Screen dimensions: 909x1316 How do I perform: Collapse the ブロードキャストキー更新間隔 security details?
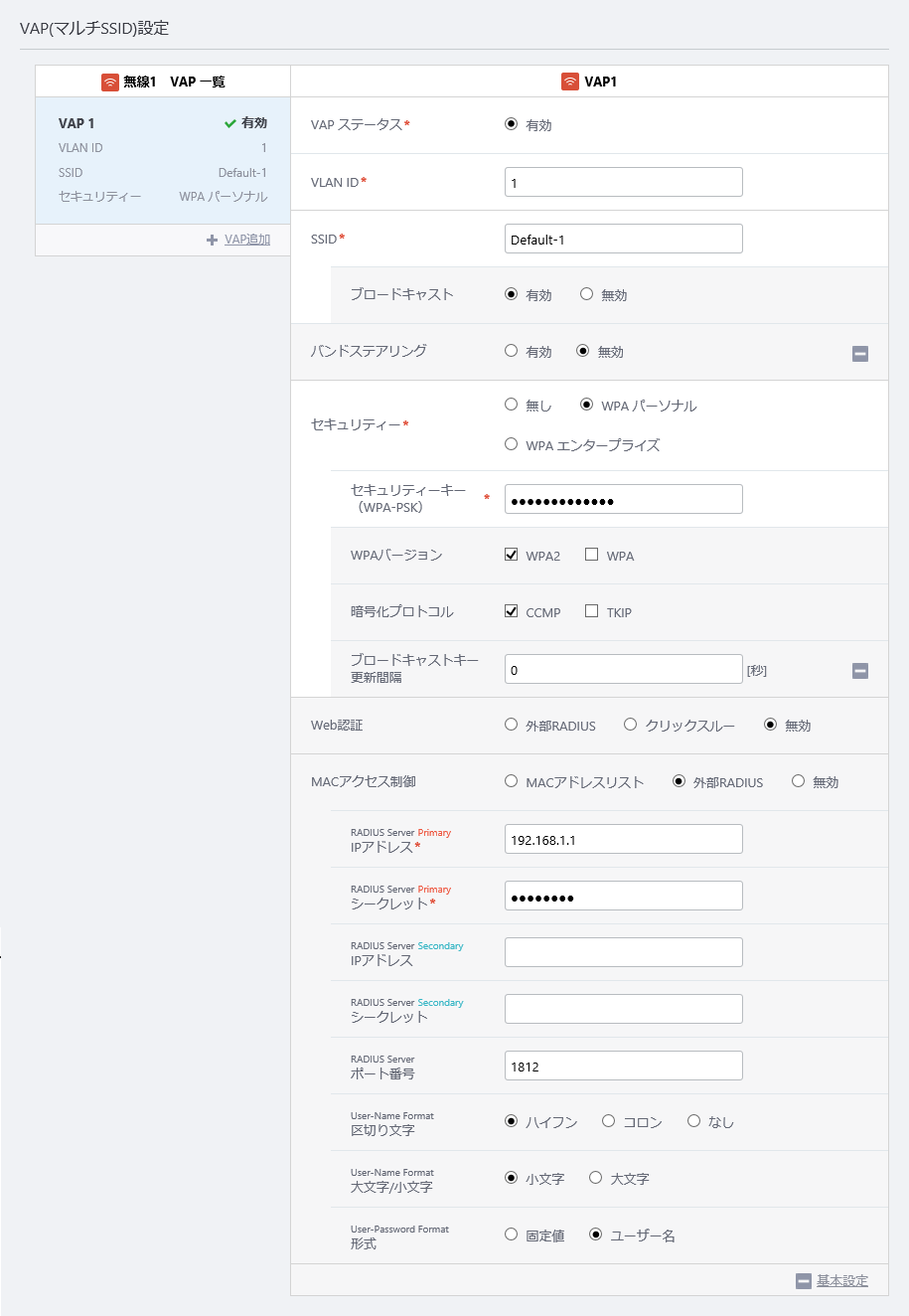point(860,671)
